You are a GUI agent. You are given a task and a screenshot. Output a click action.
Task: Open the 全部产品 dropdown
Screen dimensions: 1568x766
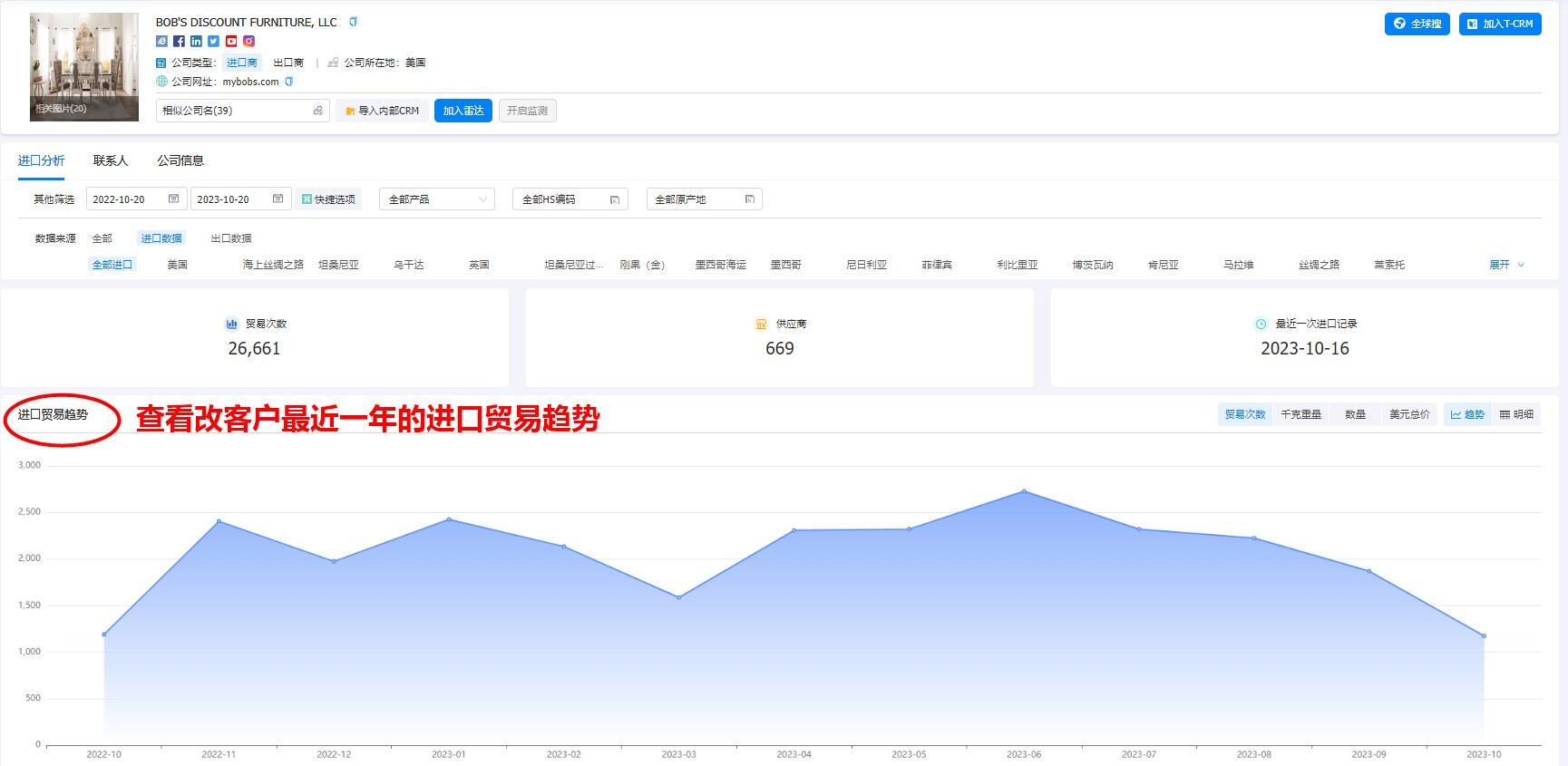click(437, 199)
